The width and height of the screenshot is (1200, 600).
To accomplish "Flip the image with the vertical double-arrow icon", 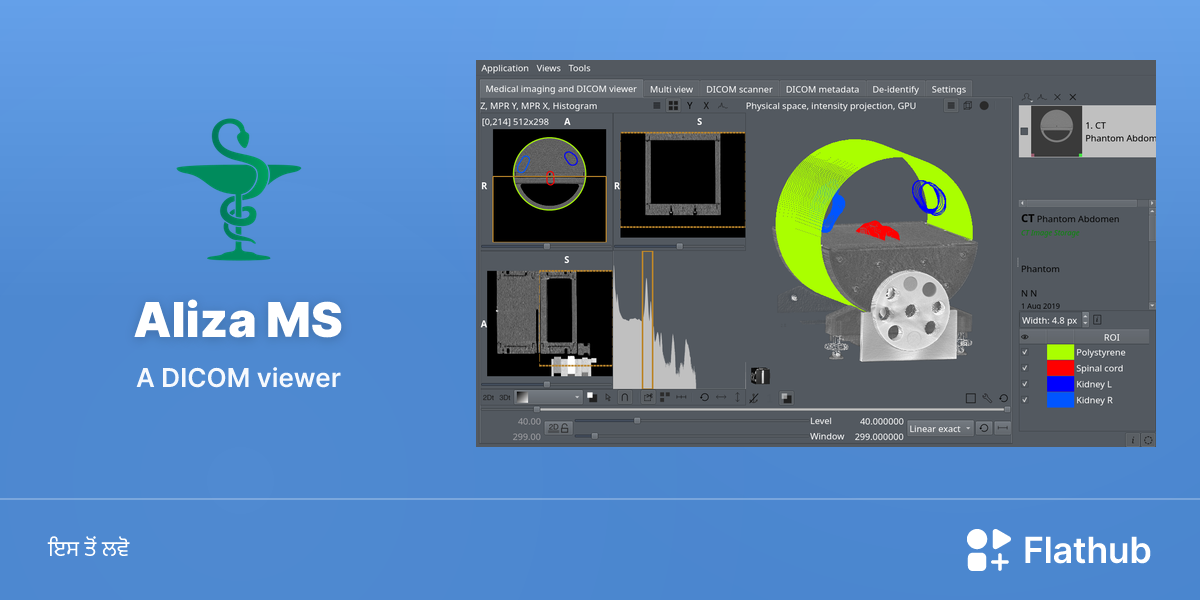I will pyautogui.click(x=737, y=397).
